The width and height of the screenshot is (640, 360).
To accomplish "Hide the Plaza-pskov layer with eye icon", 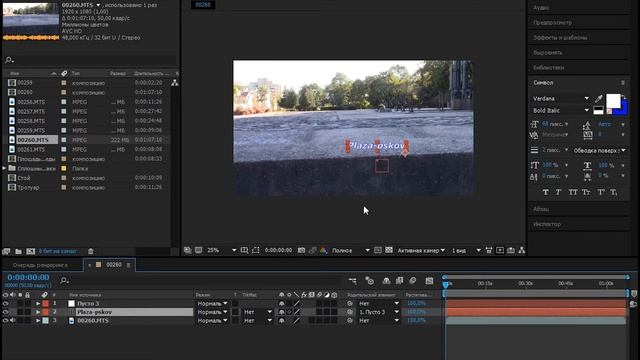I will pyautogui.click(x=5, y=312).
